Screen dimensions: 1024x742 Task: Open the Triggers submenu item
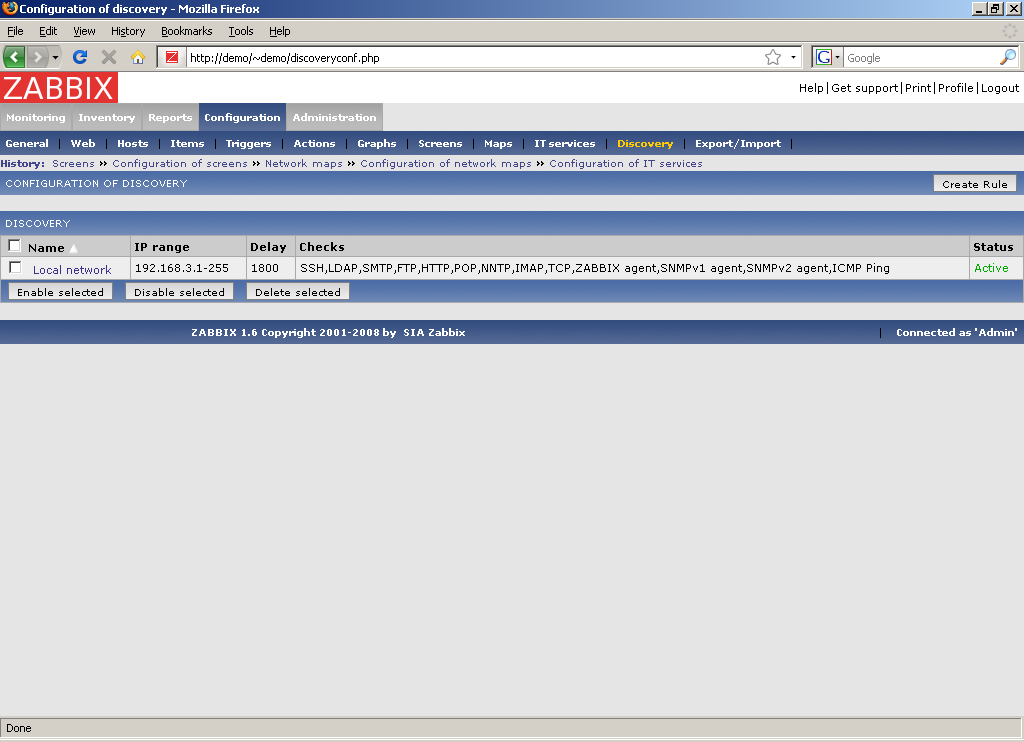click(x=248, y=144)
